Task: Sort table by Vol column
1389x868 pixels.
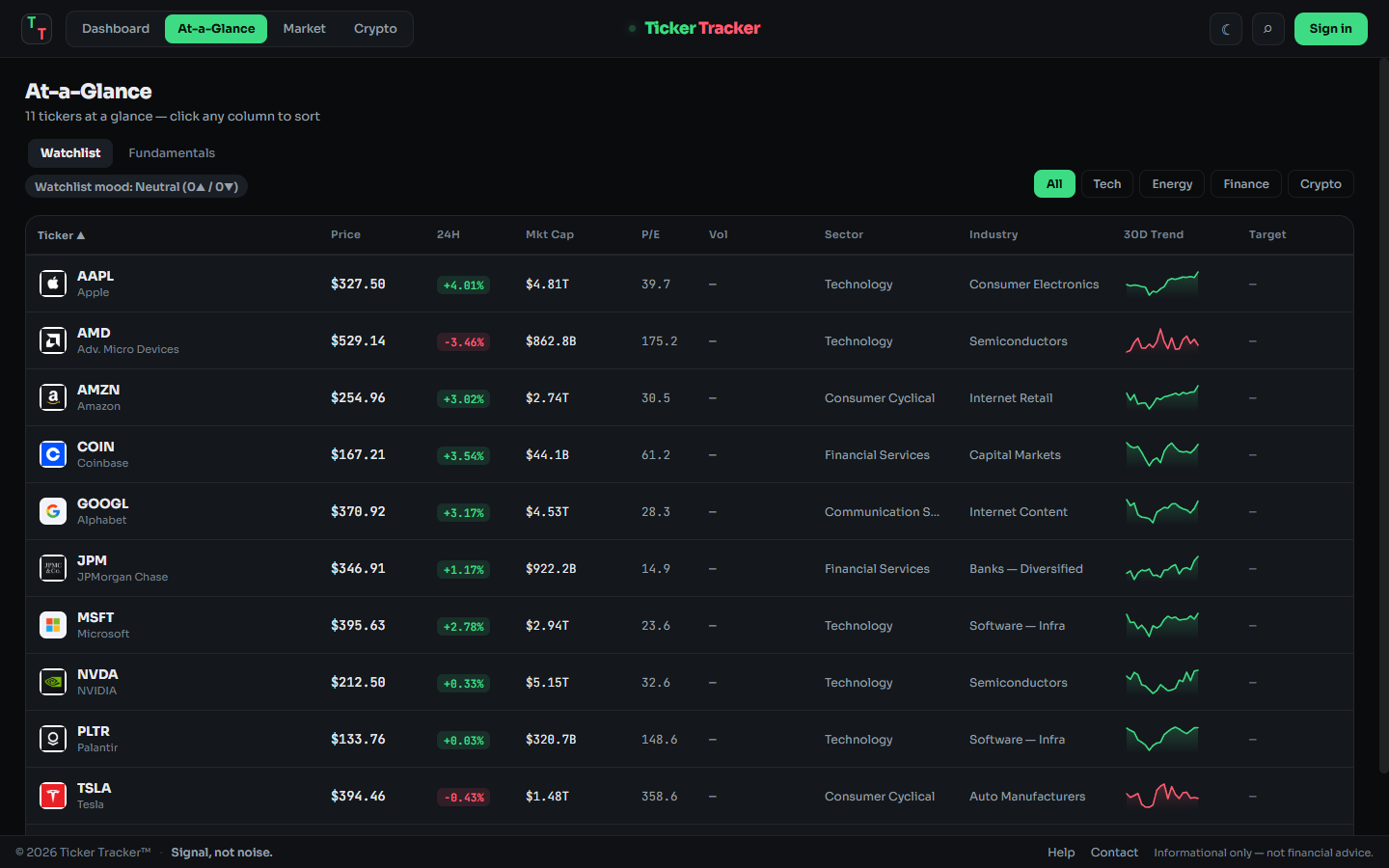Action: pyautogui.click(x=719, y=234)
